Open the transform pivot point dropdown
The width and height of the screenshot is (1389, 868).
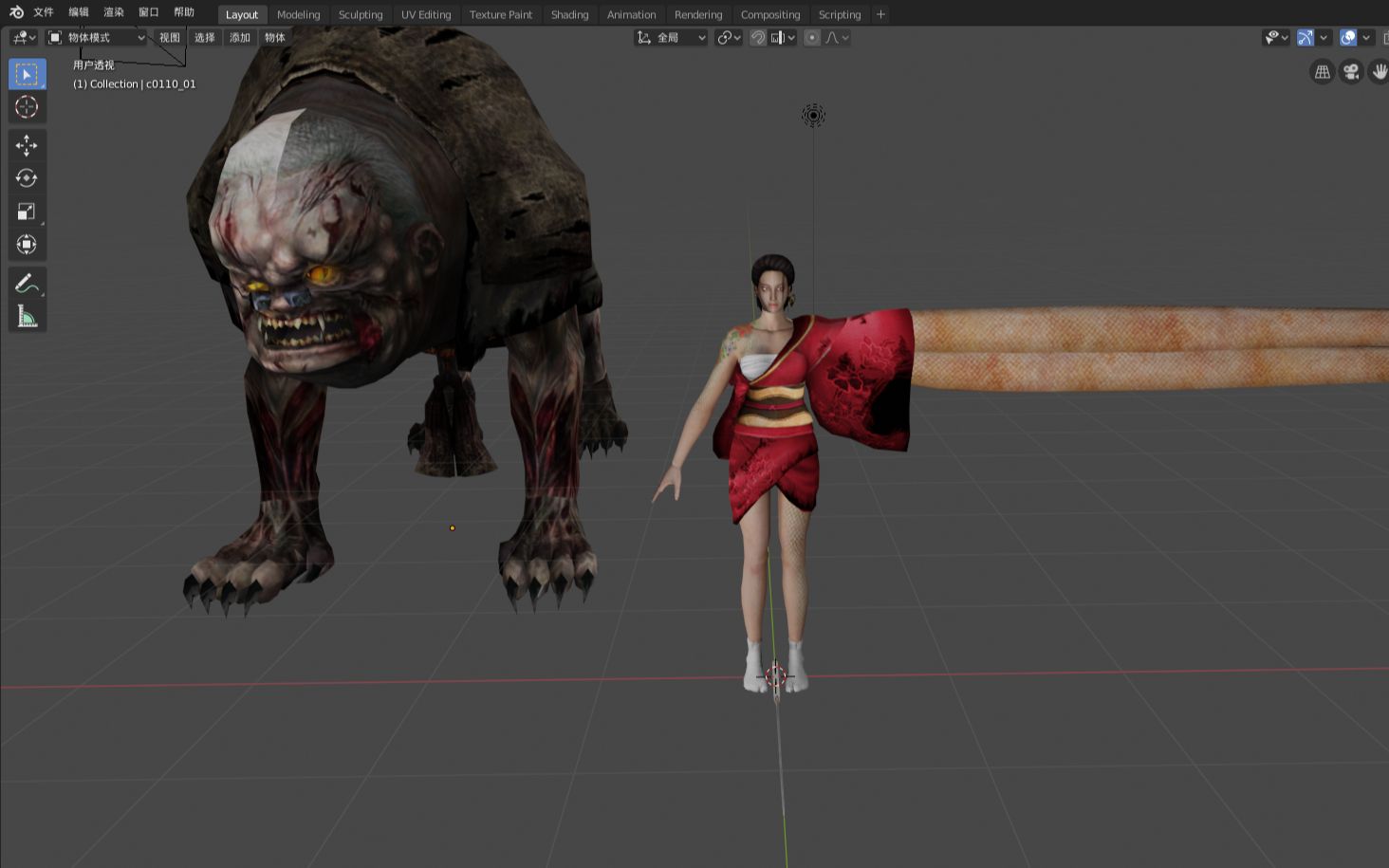[729, 38]
